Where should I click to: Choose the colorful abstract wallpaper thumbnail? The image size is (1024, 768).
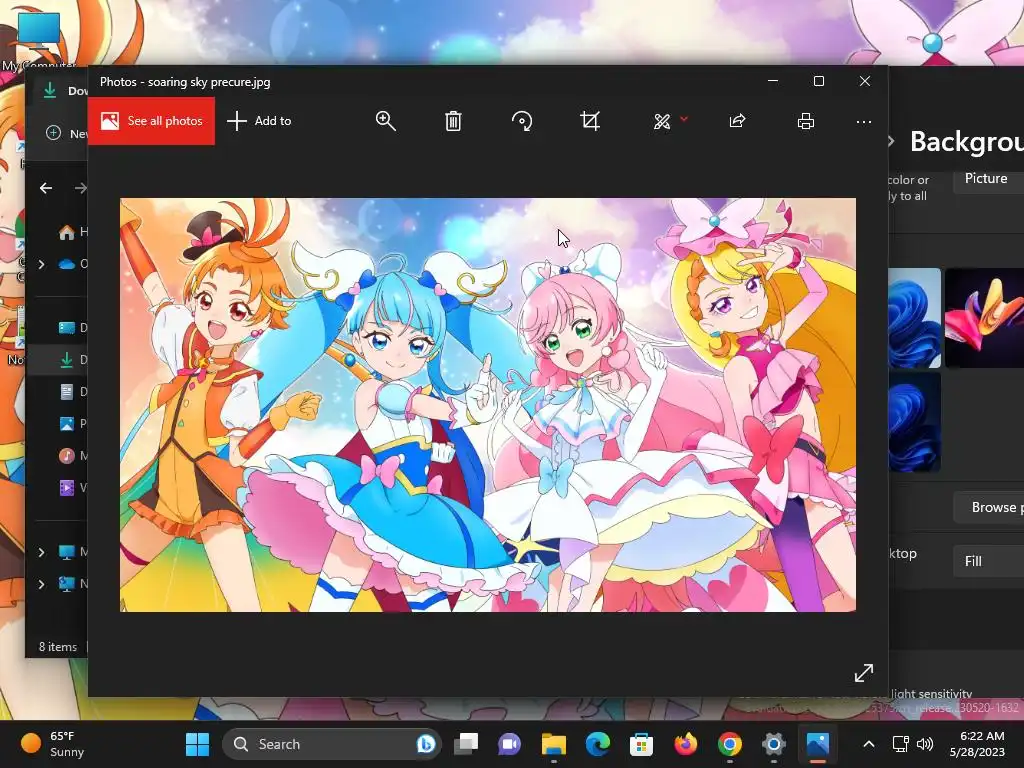coord(984,317)
